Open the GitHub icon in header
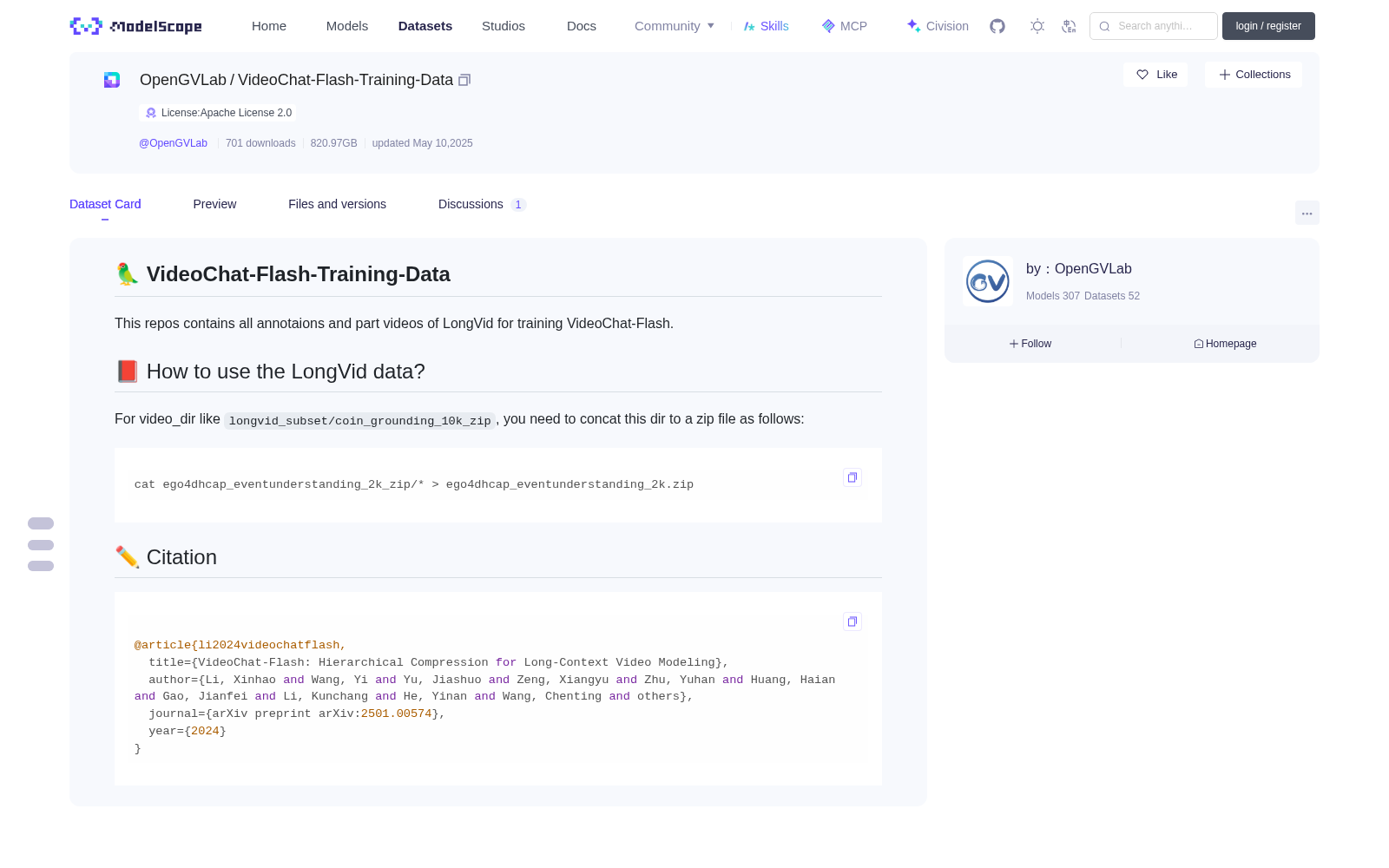The image size is (1389, 868). 997,26
